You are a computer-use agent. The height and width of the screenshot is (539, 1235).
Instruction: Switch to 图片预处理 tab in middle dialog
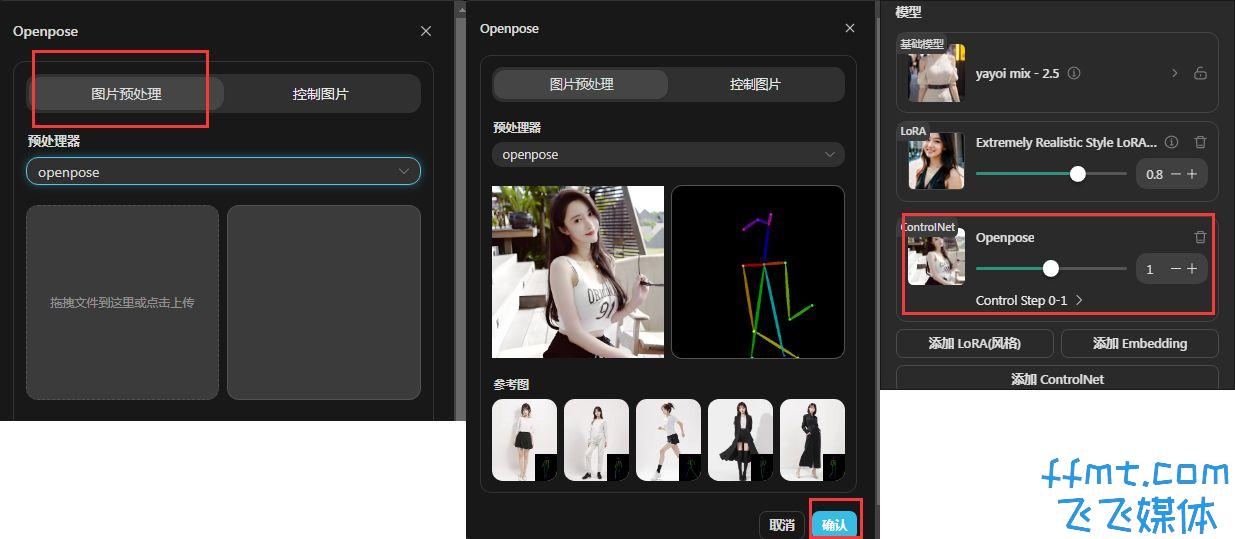click(581, 84)
